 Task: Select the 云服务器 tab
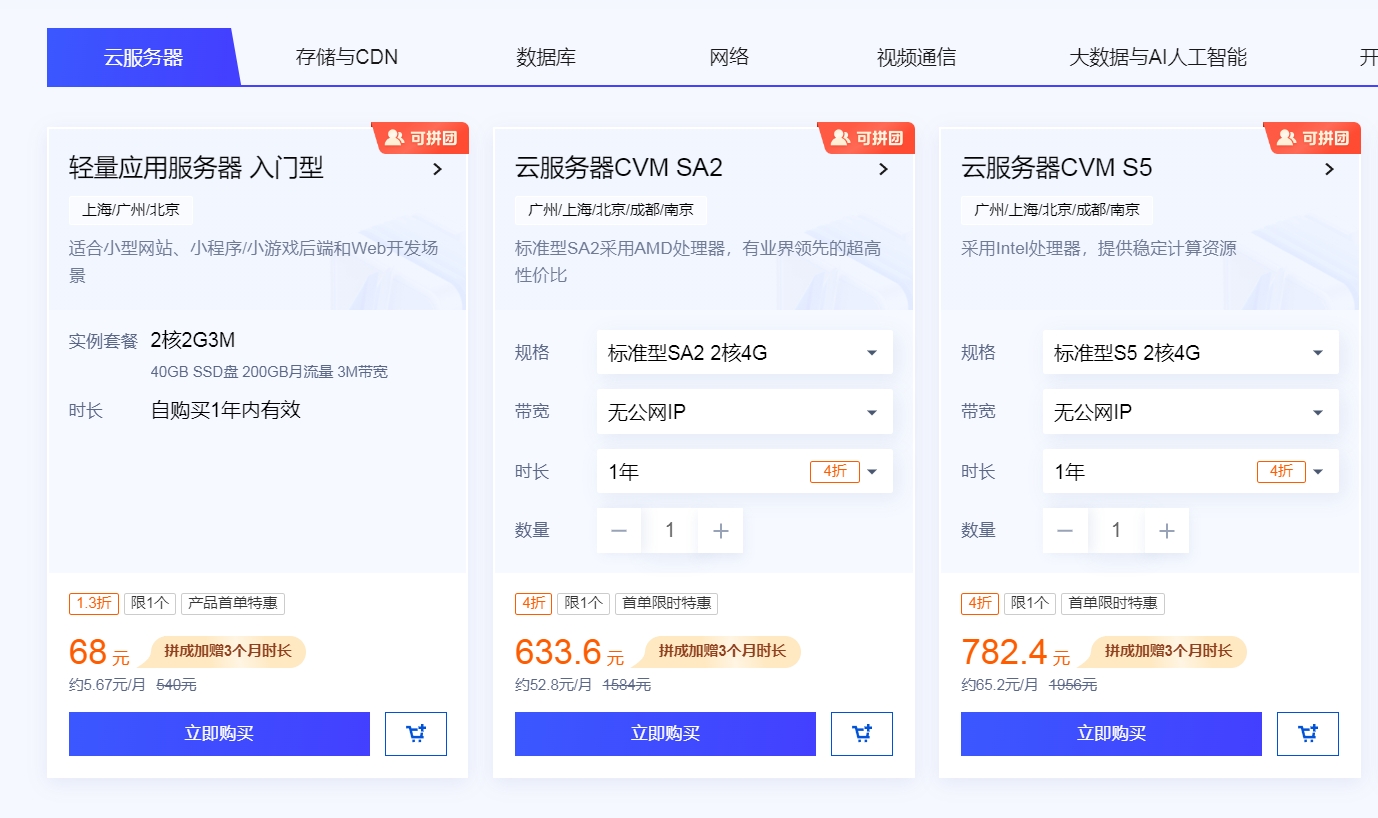(x=144, y=57)
